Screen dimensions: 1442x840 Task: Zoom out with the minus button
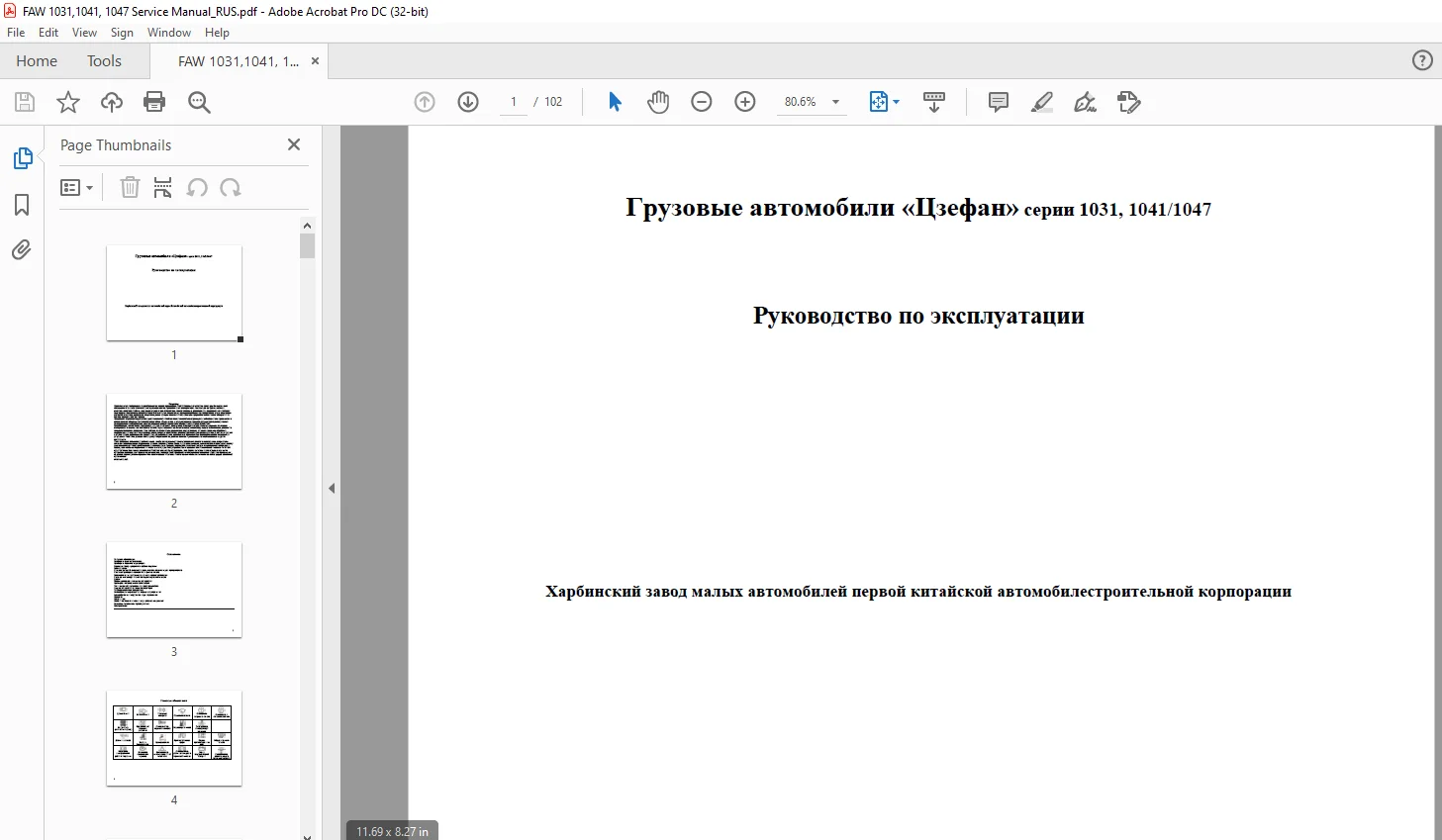tap(702, 102)
